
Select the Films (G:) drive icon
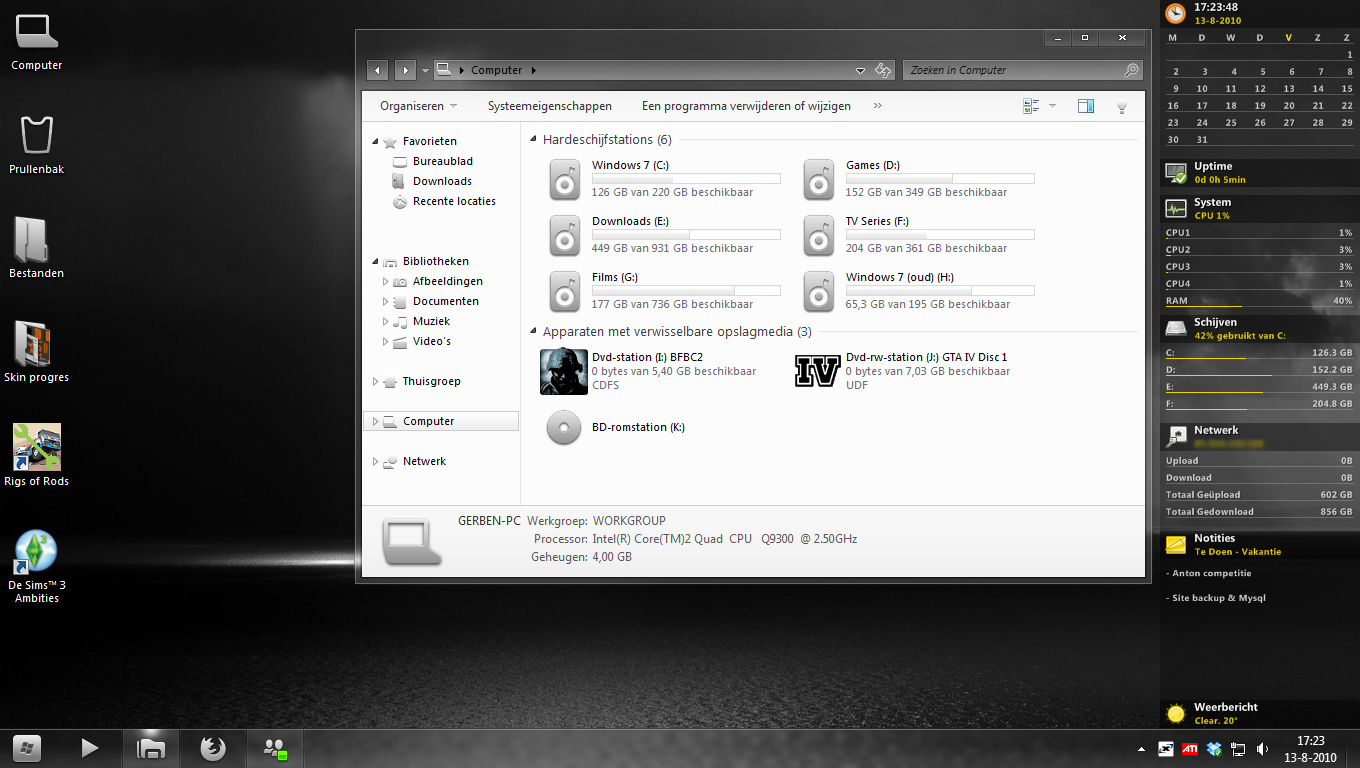pos(565,292)
